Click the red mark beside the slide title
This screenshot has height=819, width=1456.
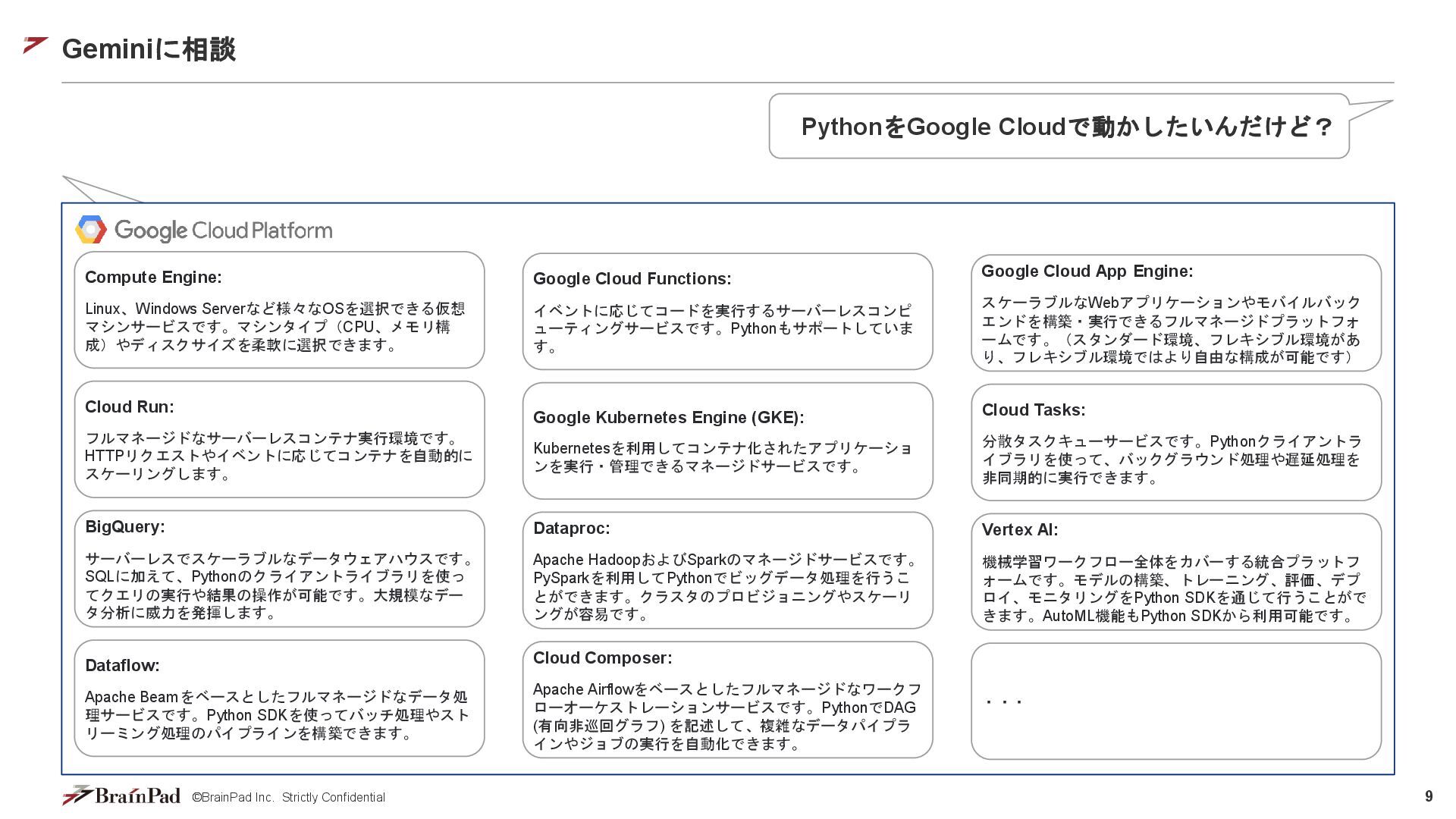[35, 45]
